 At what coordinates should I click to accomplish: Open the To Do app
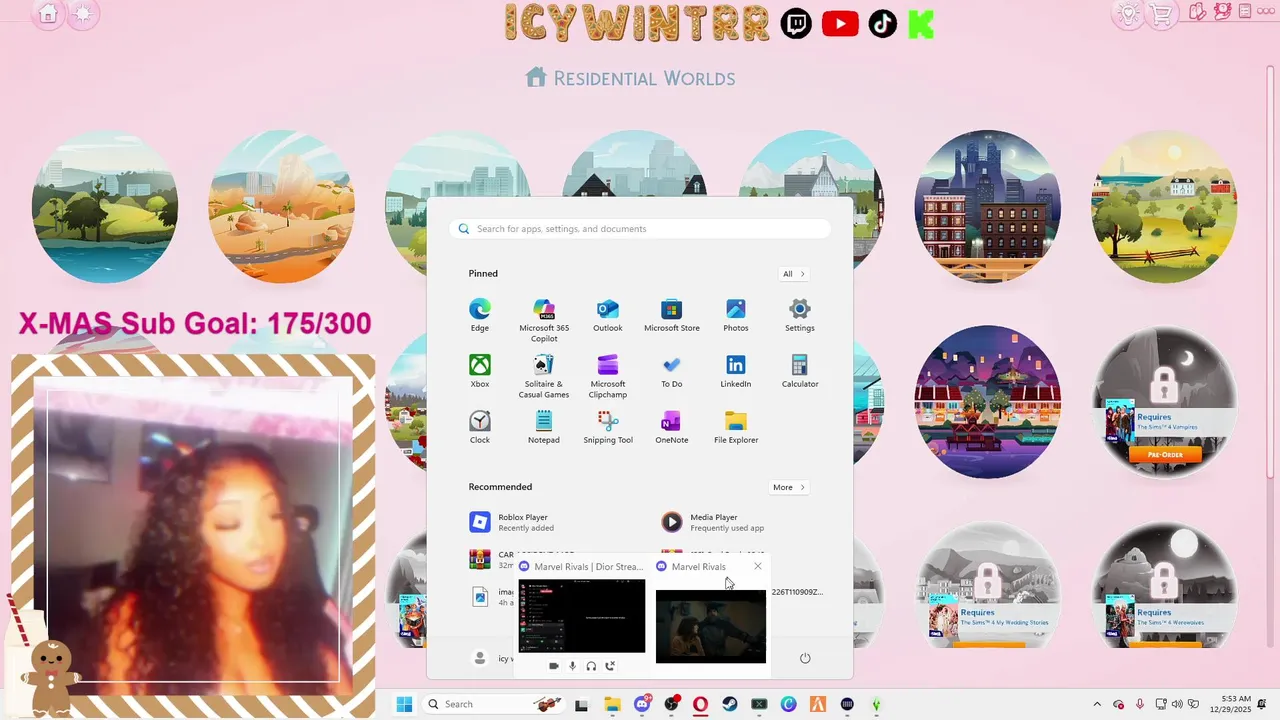(x=672, y=371)
